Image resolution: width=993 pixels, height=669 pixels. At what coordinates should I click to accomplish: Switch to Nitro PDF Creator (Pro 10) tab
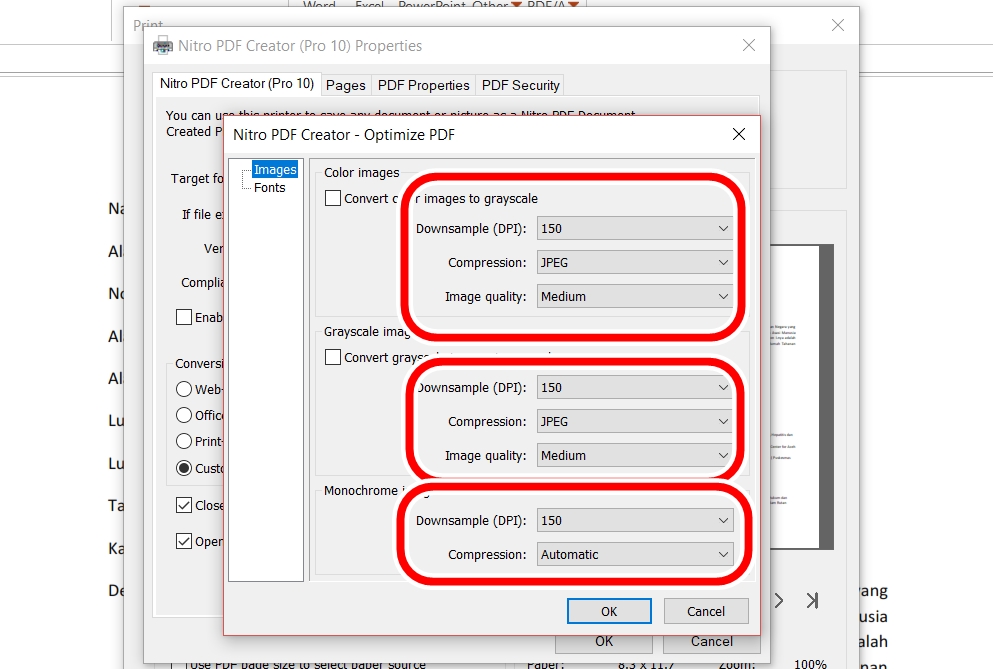[x=237, y=84]
